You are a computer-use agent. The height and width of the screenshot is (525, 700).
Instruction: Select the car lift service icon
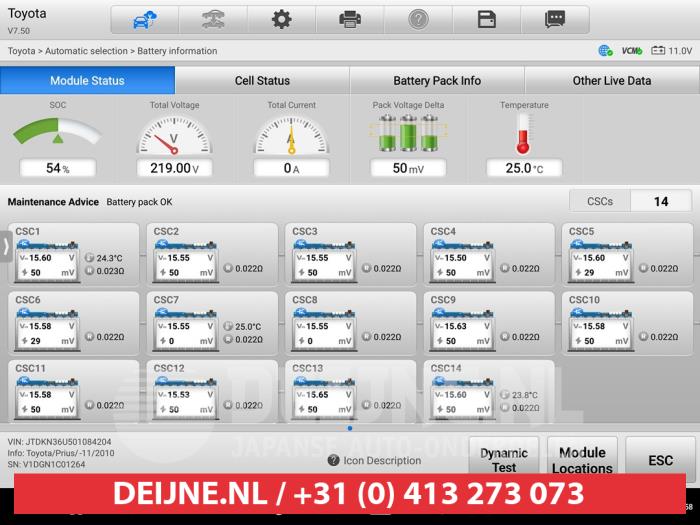(213, 20)
